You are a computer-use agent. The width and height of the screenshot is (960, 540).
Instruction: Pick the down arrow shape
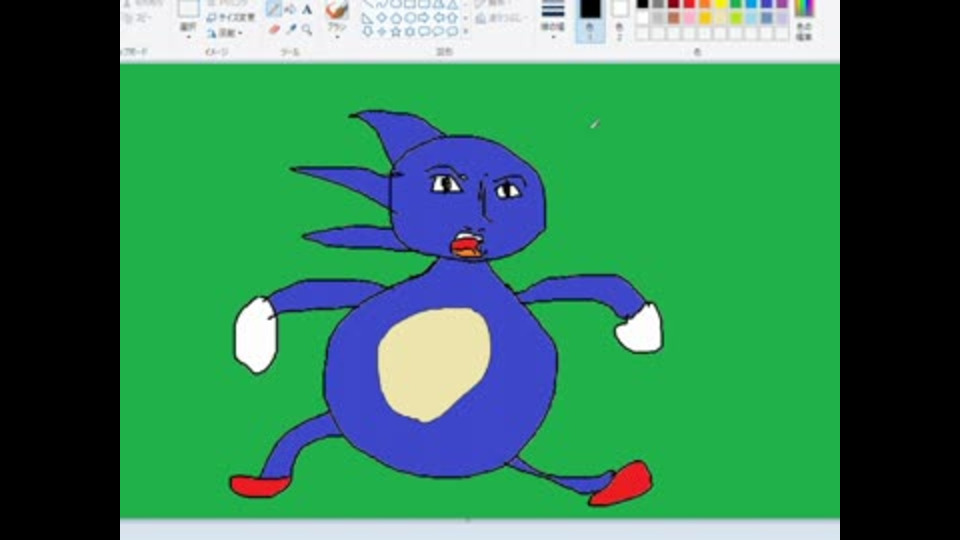367,31
